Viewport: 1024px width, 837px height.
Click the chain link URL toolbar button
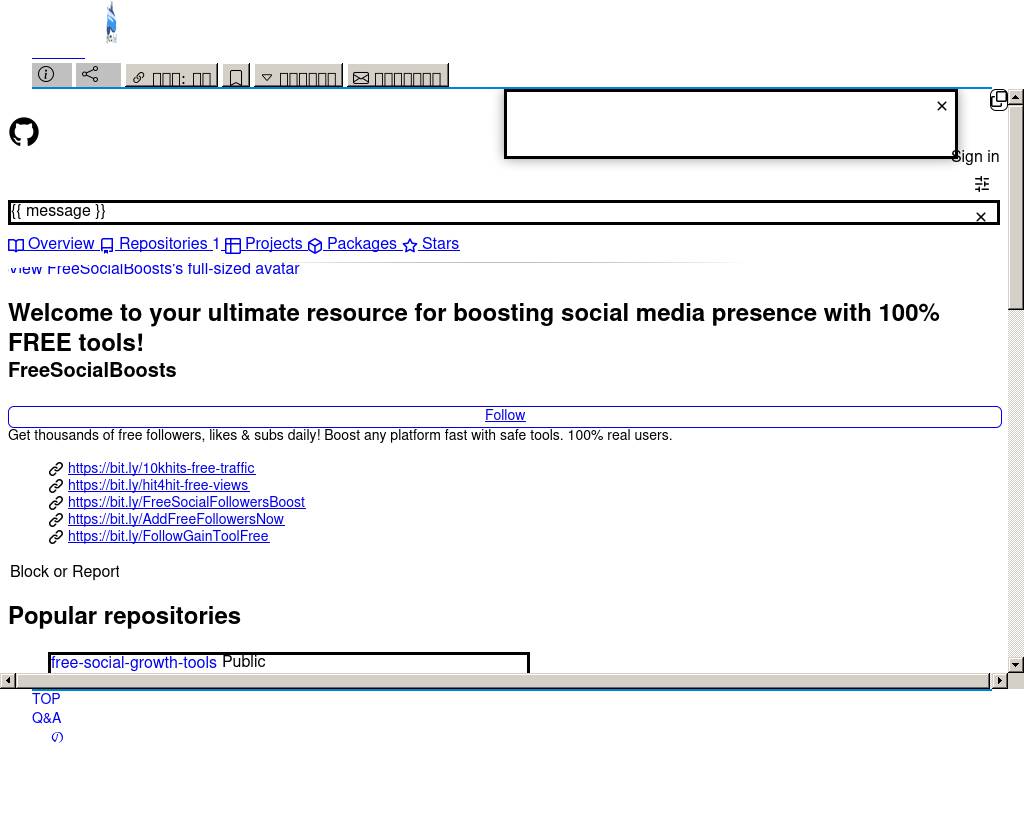click(171, 77)
